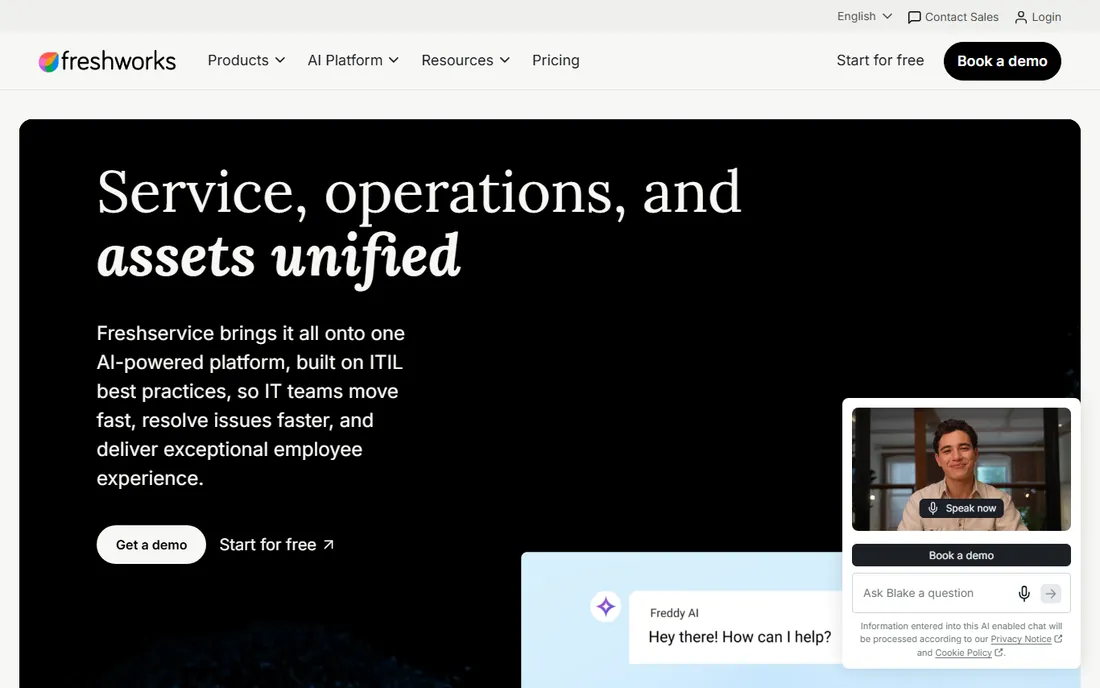Open the Login link

(1038, 17)
